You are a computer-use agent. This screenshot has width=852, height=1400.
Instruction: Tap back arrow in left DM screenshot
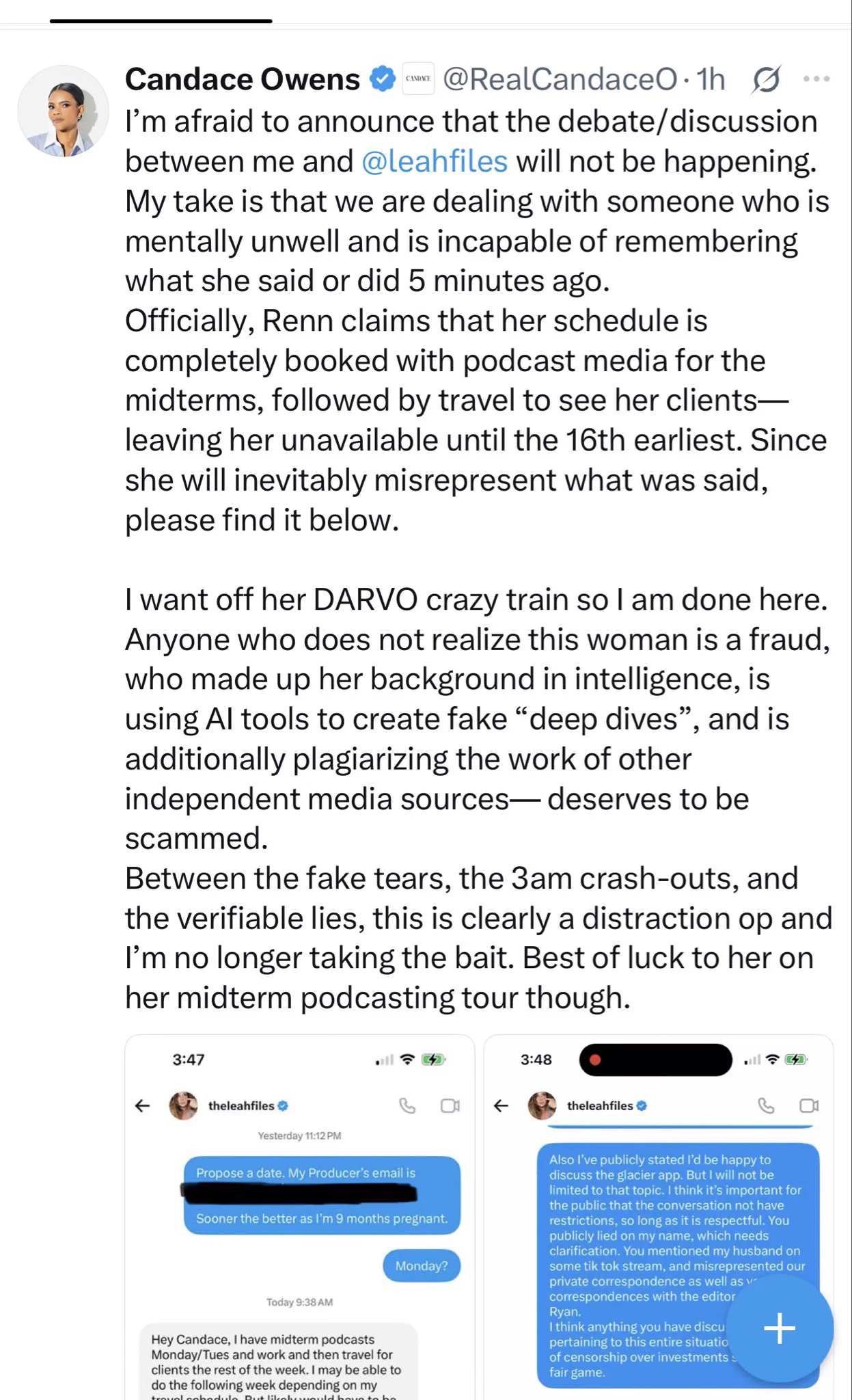click(142, 1105)
